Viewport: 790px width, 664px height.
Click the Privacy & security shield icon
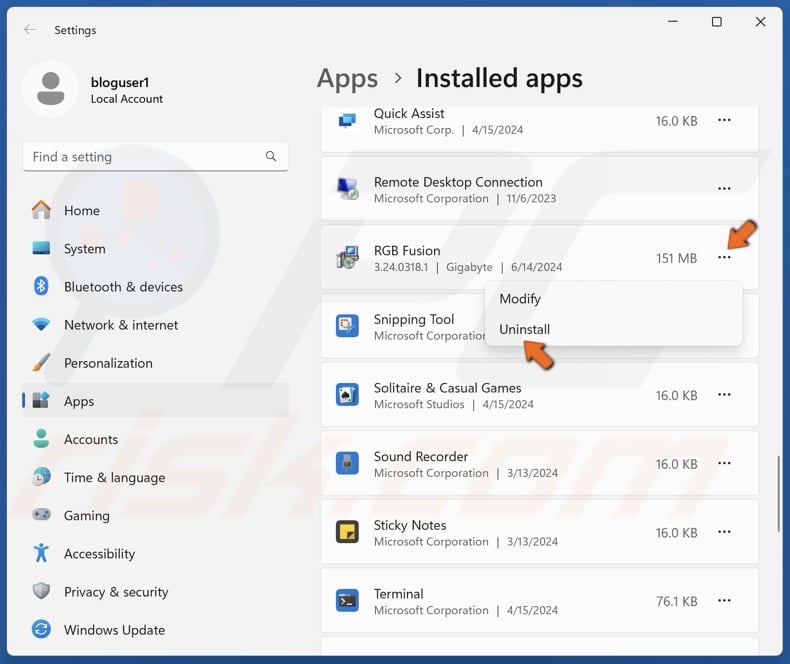pos(41,591)
